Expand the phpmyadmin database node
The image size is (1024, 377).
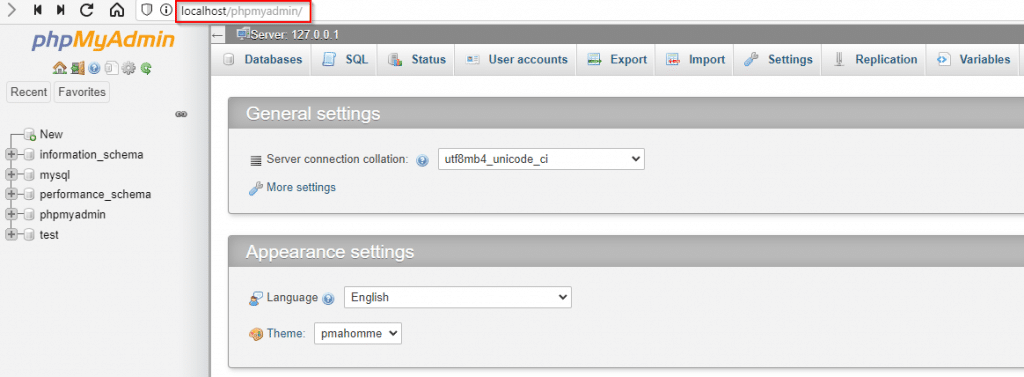[x=10, y=214]
